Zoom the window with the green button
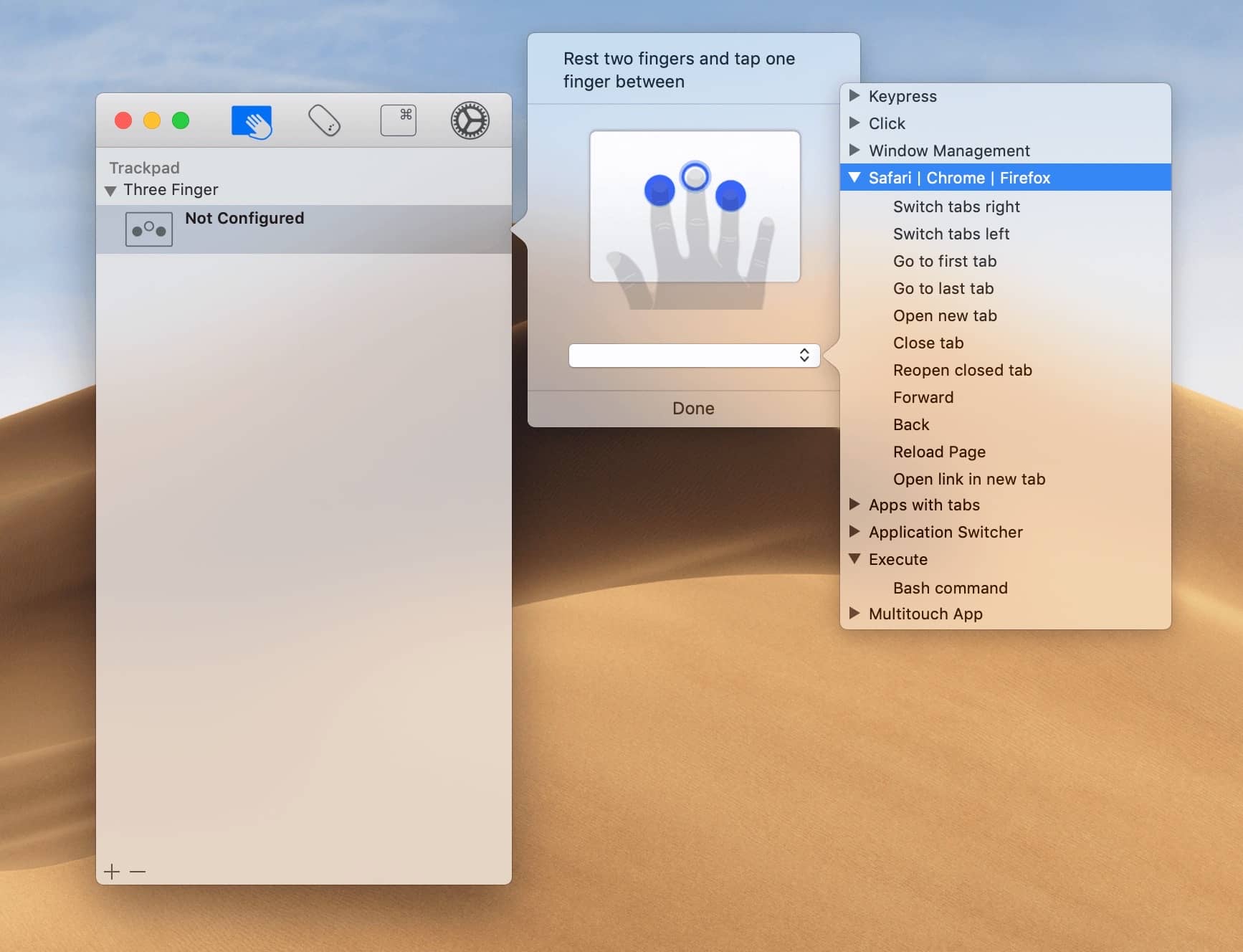 [181, 120]
